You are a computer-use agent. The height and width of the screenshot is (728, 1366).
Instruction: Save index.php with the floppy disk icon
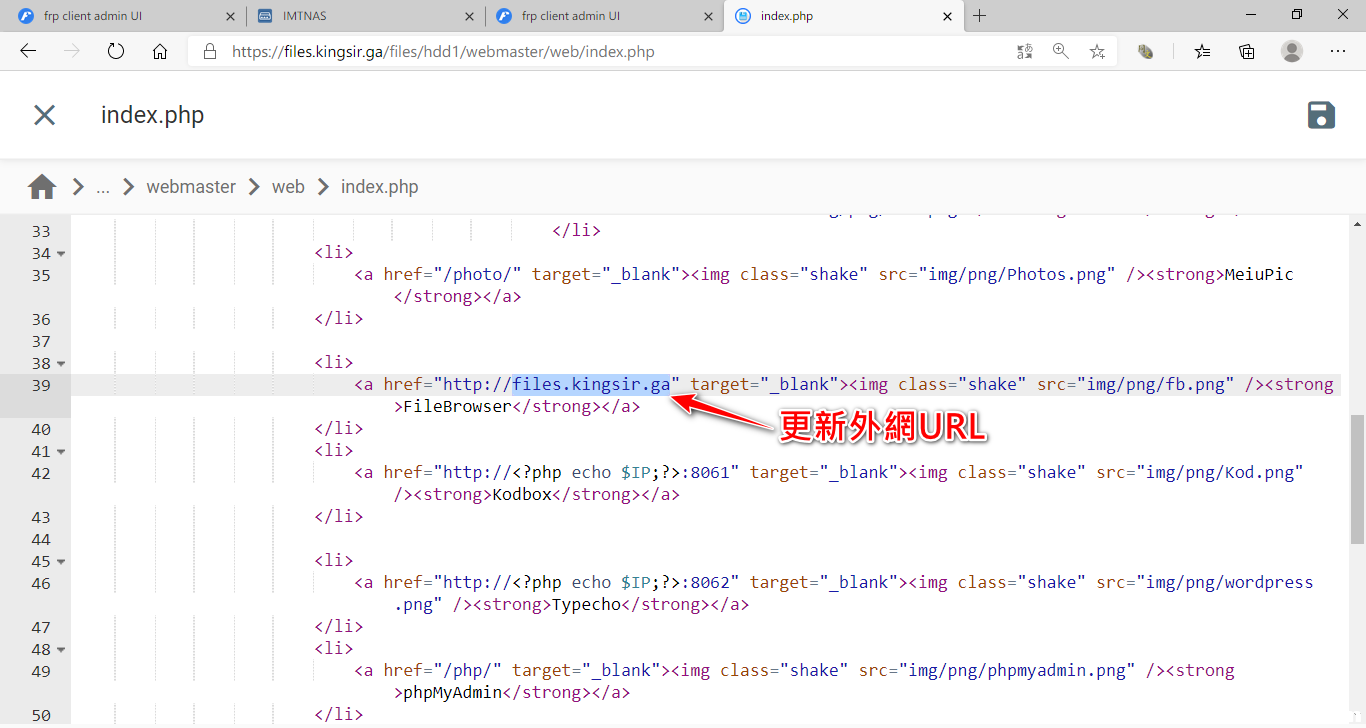(1321, 115)
